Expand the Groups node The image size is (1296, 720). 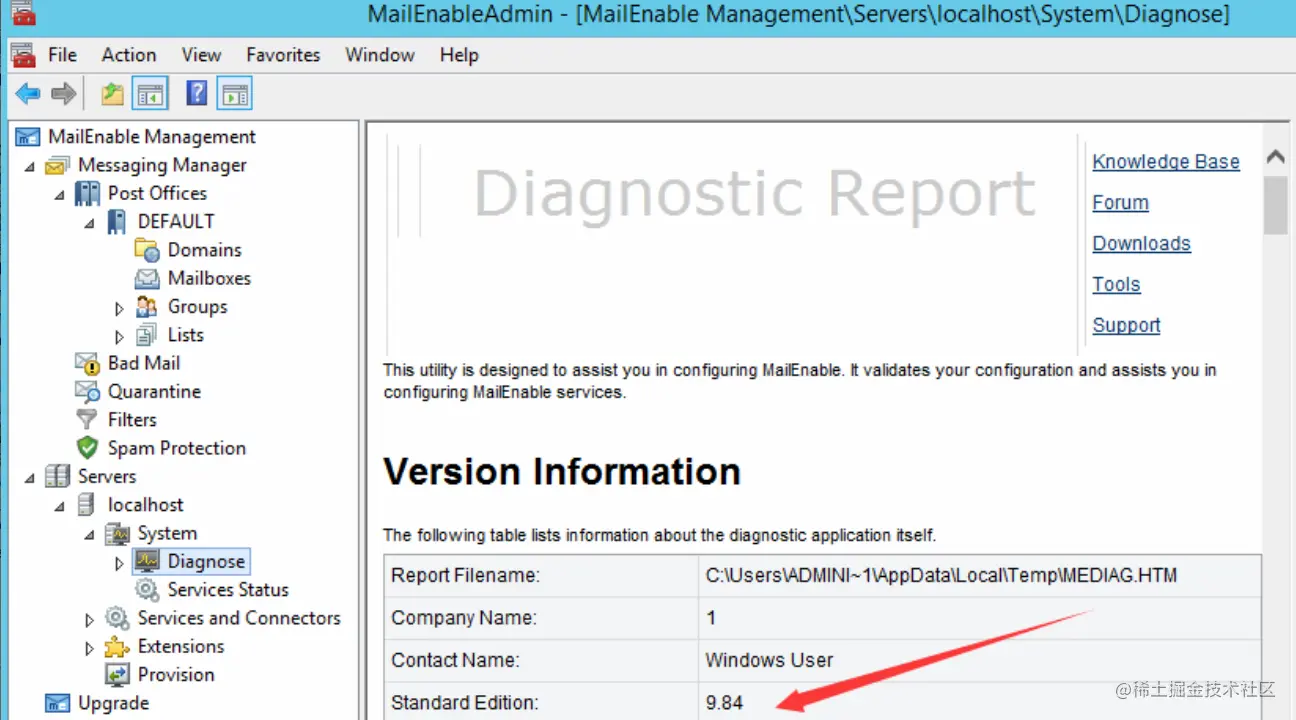(120, 308)
